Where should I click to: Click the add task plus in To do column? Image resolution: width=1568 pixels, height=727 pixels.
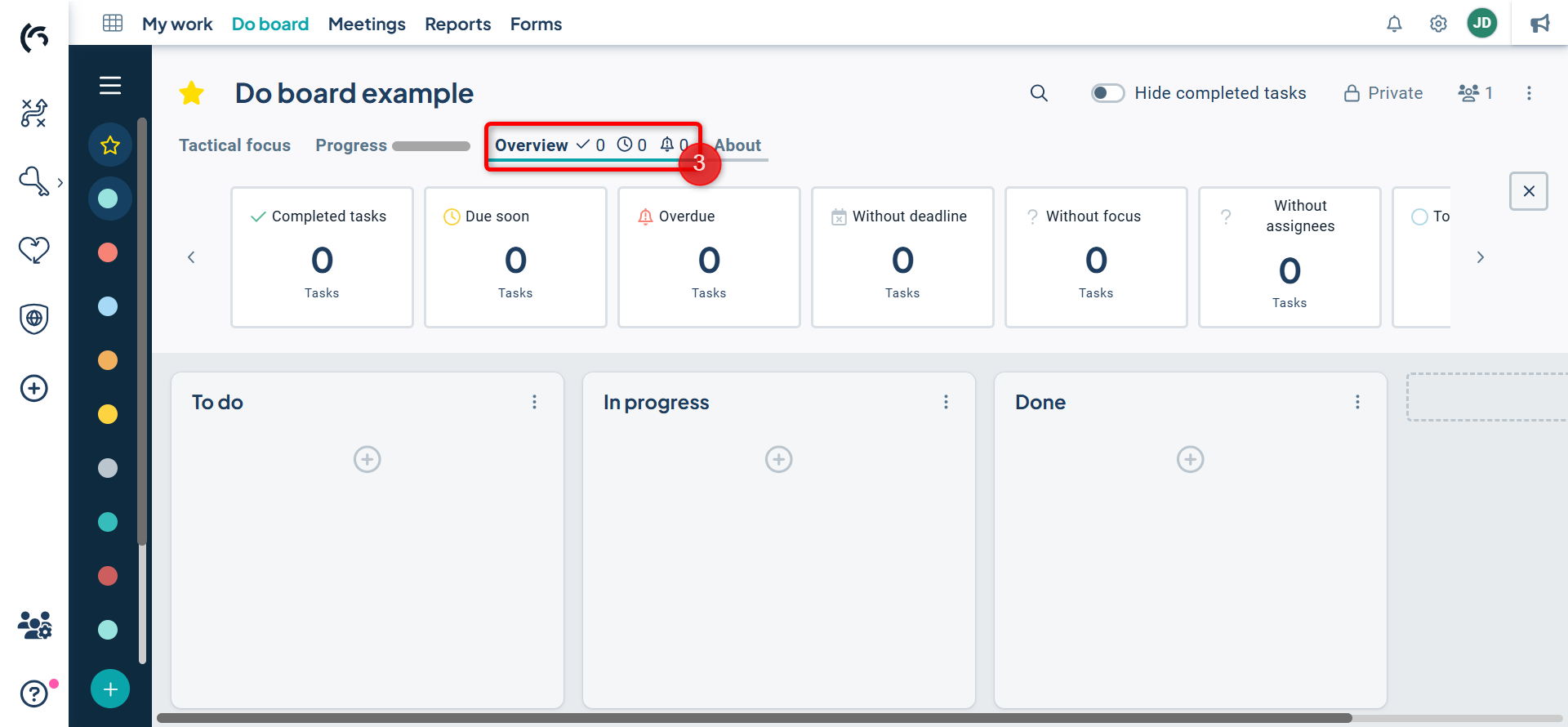point(367,459)
